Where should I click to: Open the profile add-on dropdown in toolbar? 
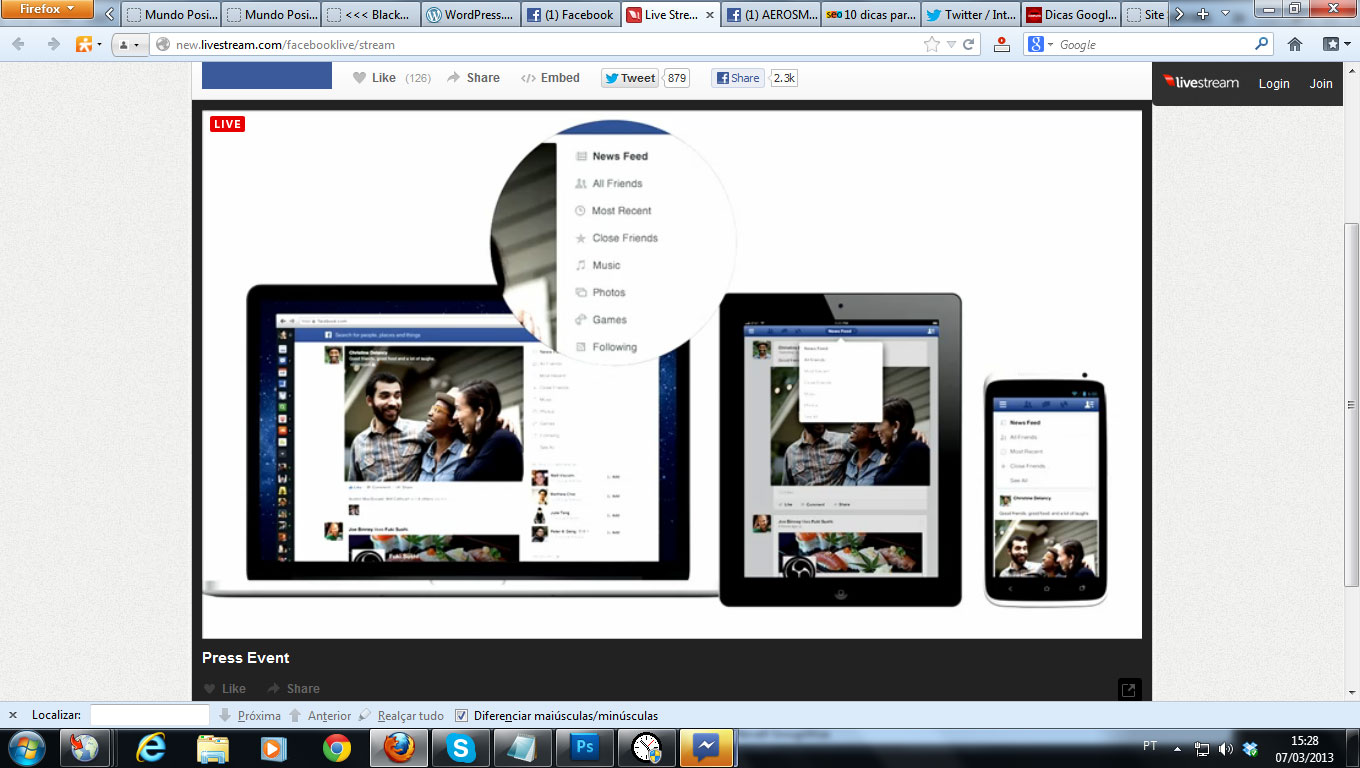(x=129, y=45)
